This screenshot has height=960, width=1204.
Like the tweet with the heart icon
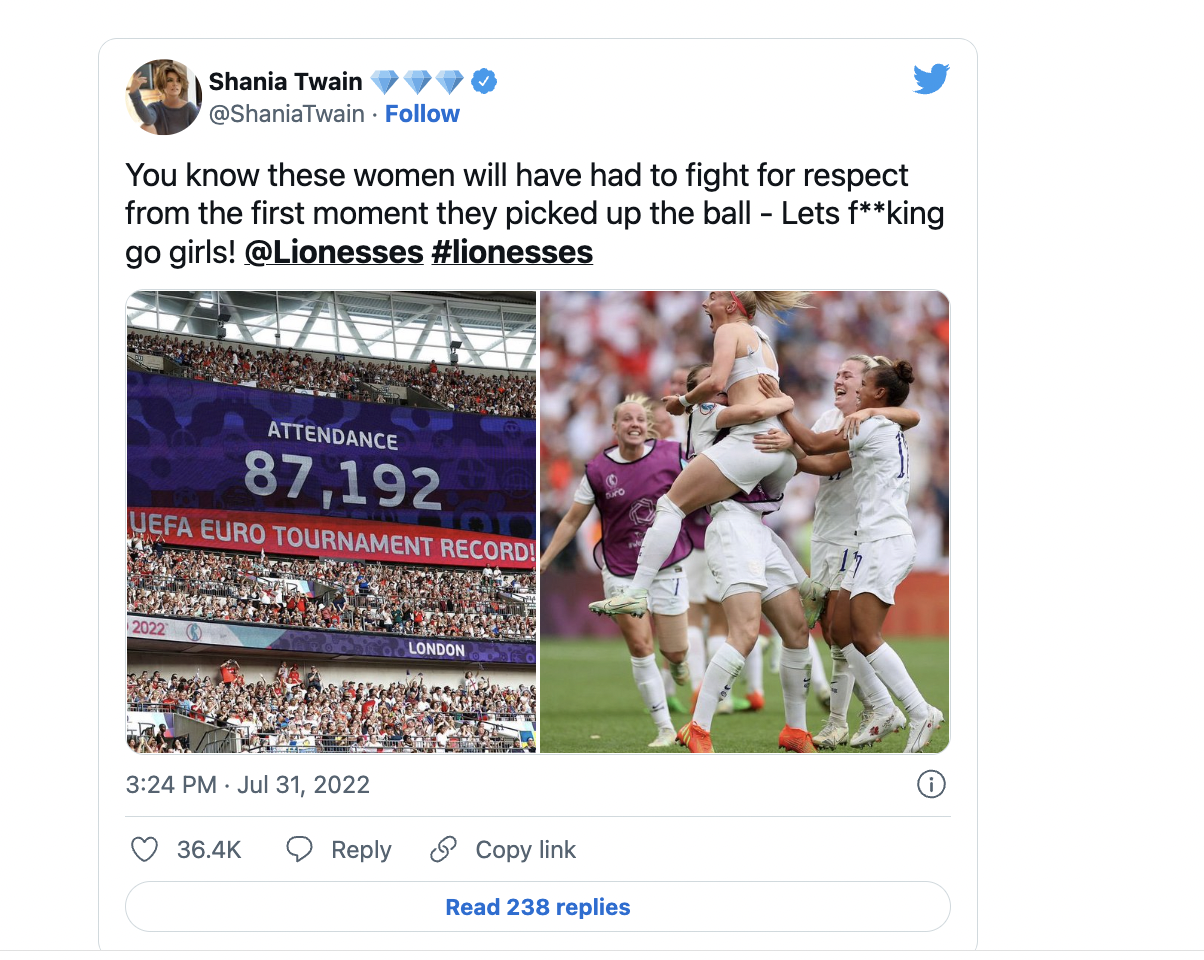point(145,850)
